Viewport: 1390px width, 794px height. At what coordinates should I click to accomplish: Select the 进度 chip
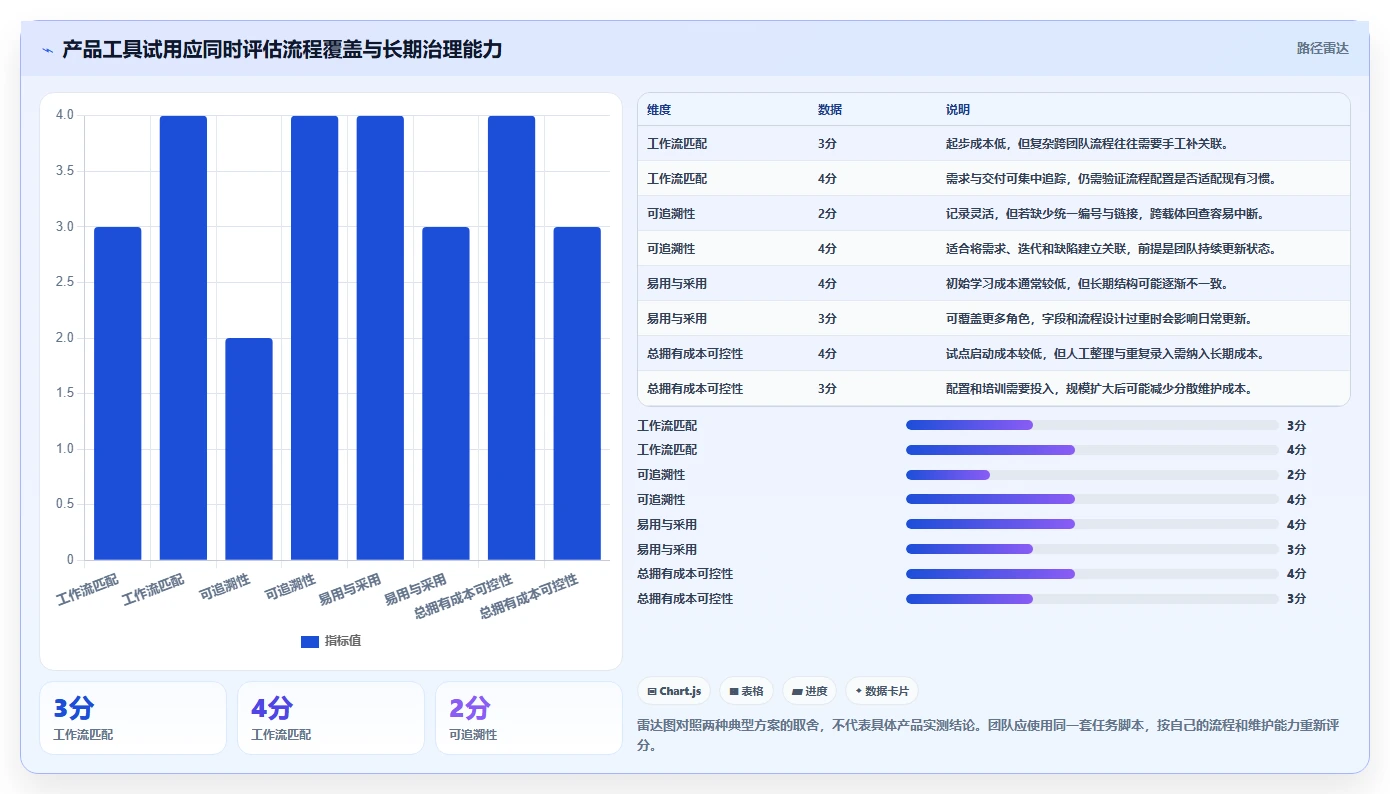(810, 691)
